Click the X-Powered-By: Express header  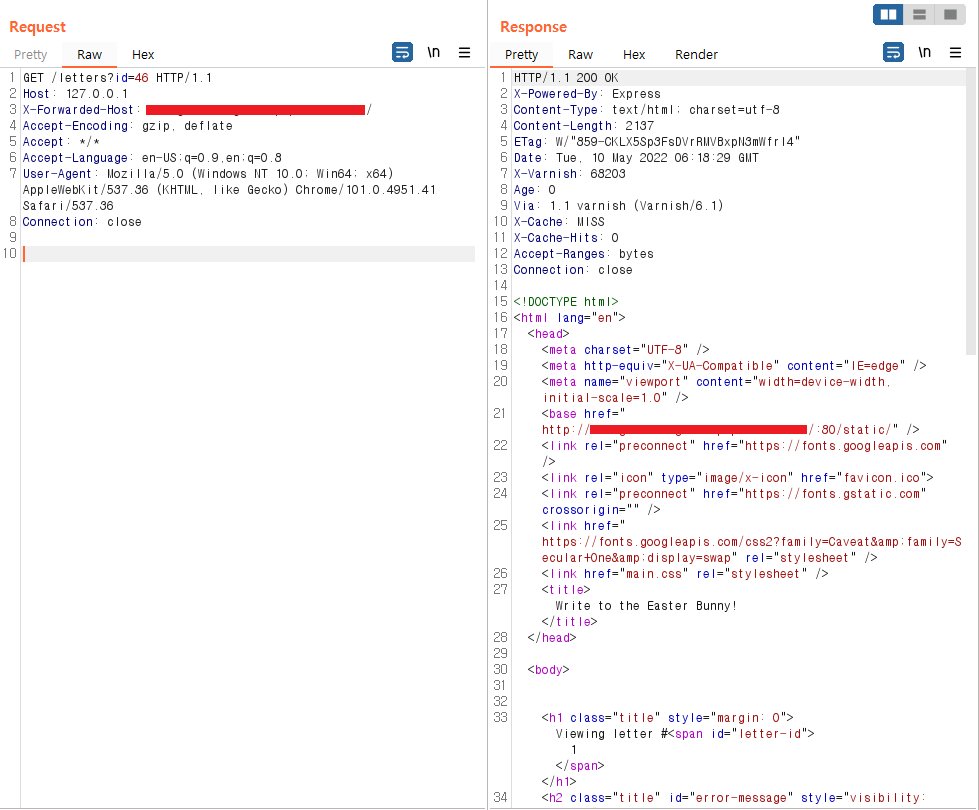pyautogui.click(x=587, y=94)
